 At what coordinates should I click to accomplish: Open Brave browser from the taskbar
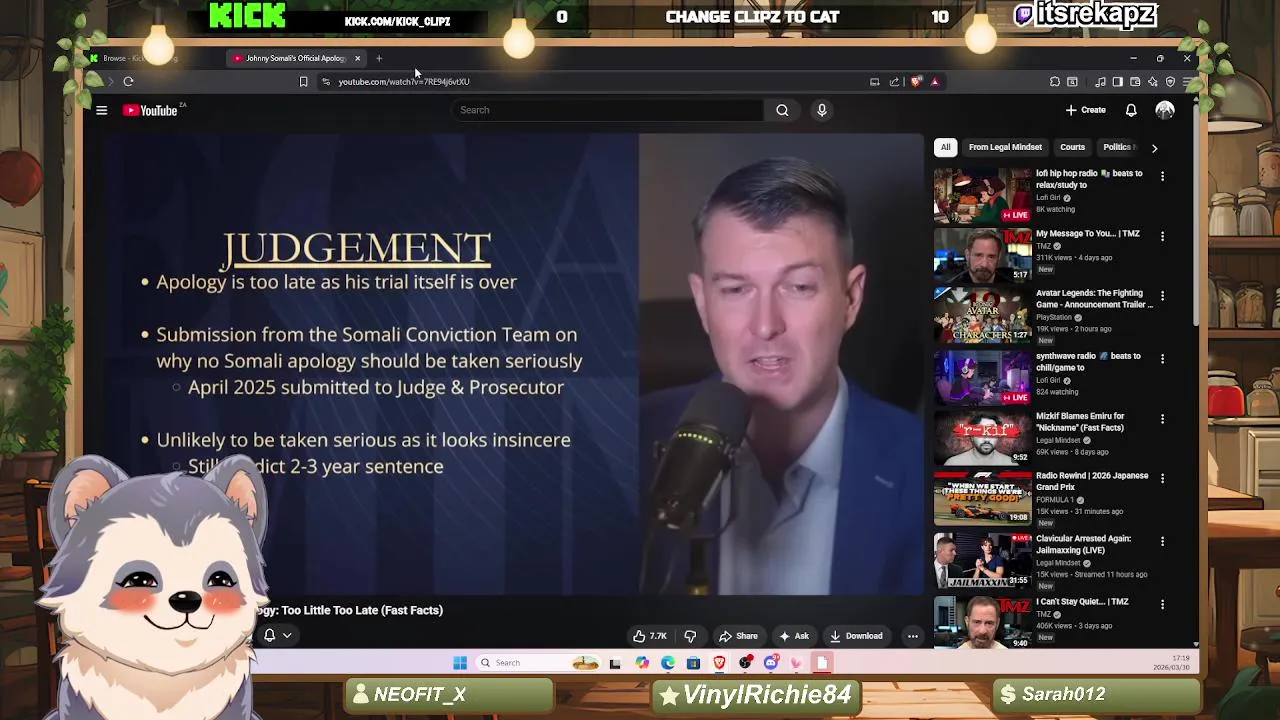pyautogui.click(x=719, y=663)
